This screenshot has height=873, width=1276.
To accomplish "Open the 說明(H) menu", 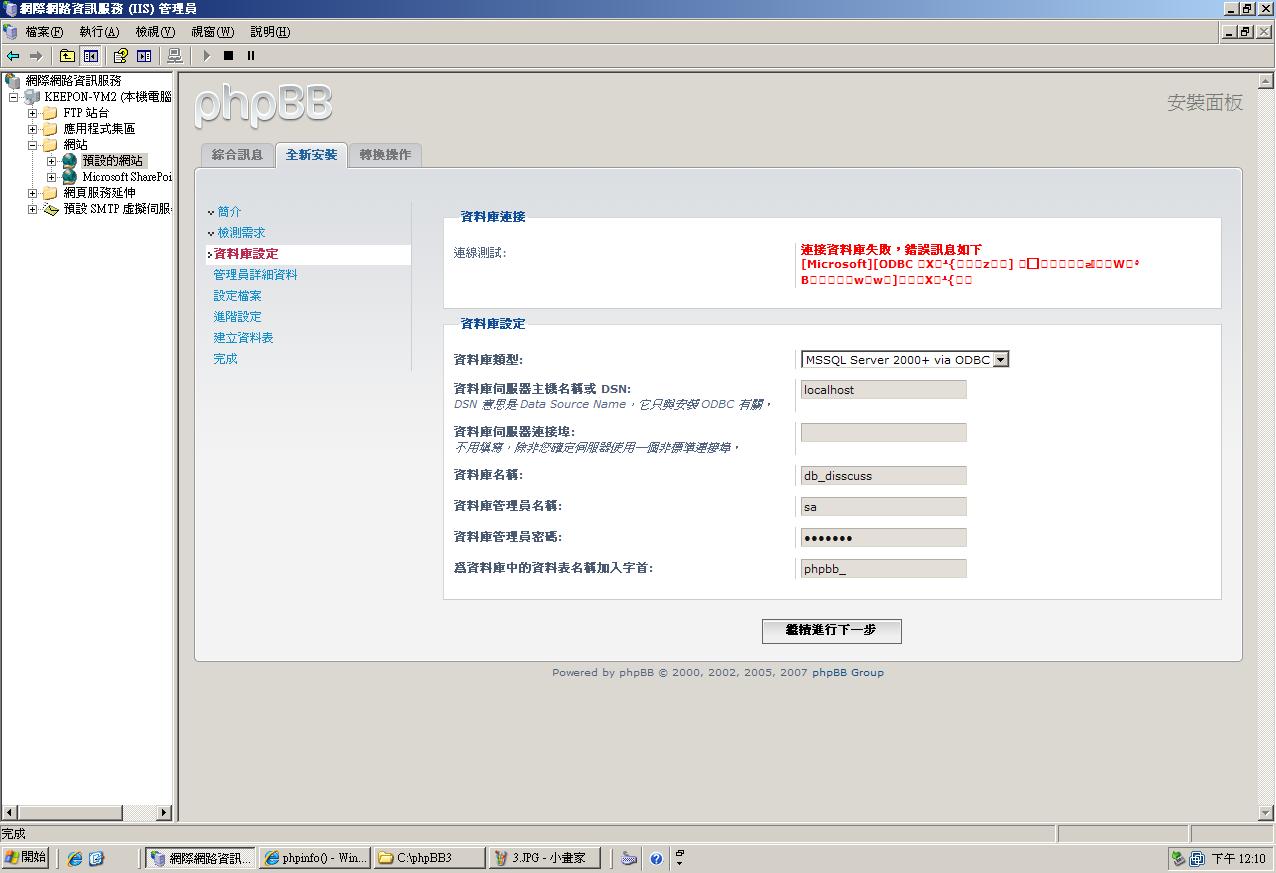I will (x=270, y=32).
